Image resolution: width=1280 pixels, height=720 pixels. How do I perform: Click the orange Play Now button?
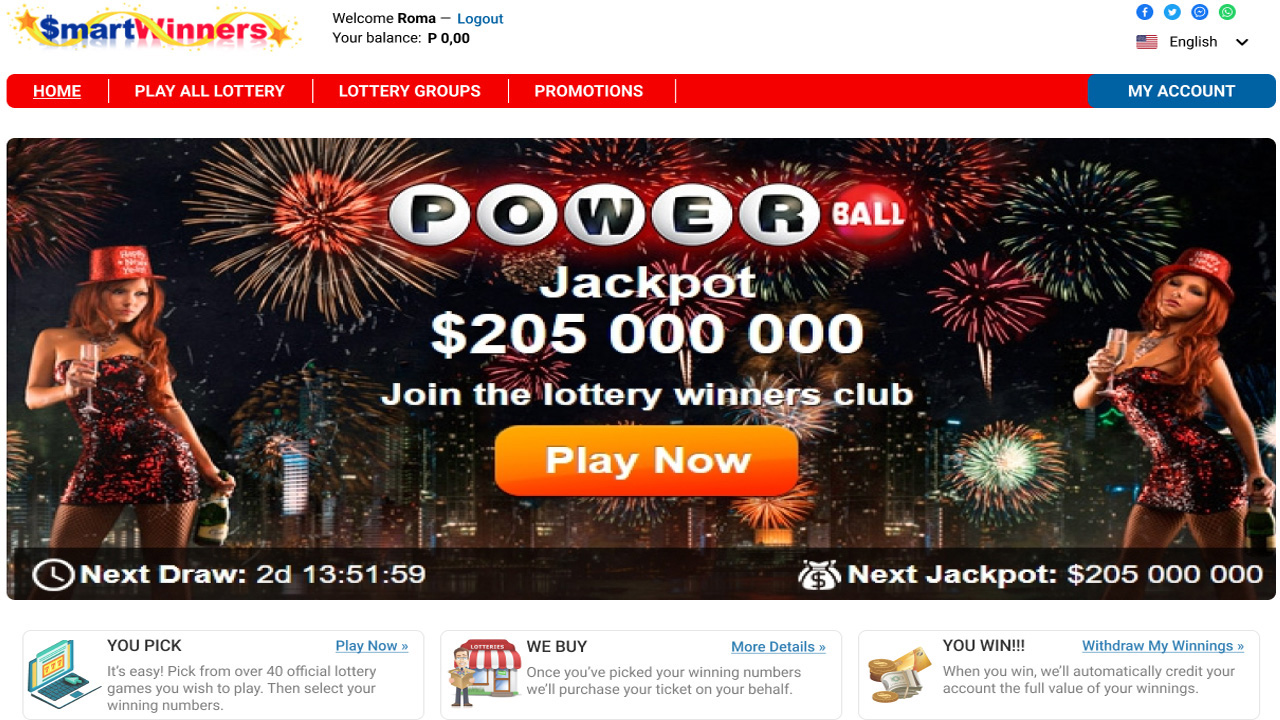coord(647,460)
